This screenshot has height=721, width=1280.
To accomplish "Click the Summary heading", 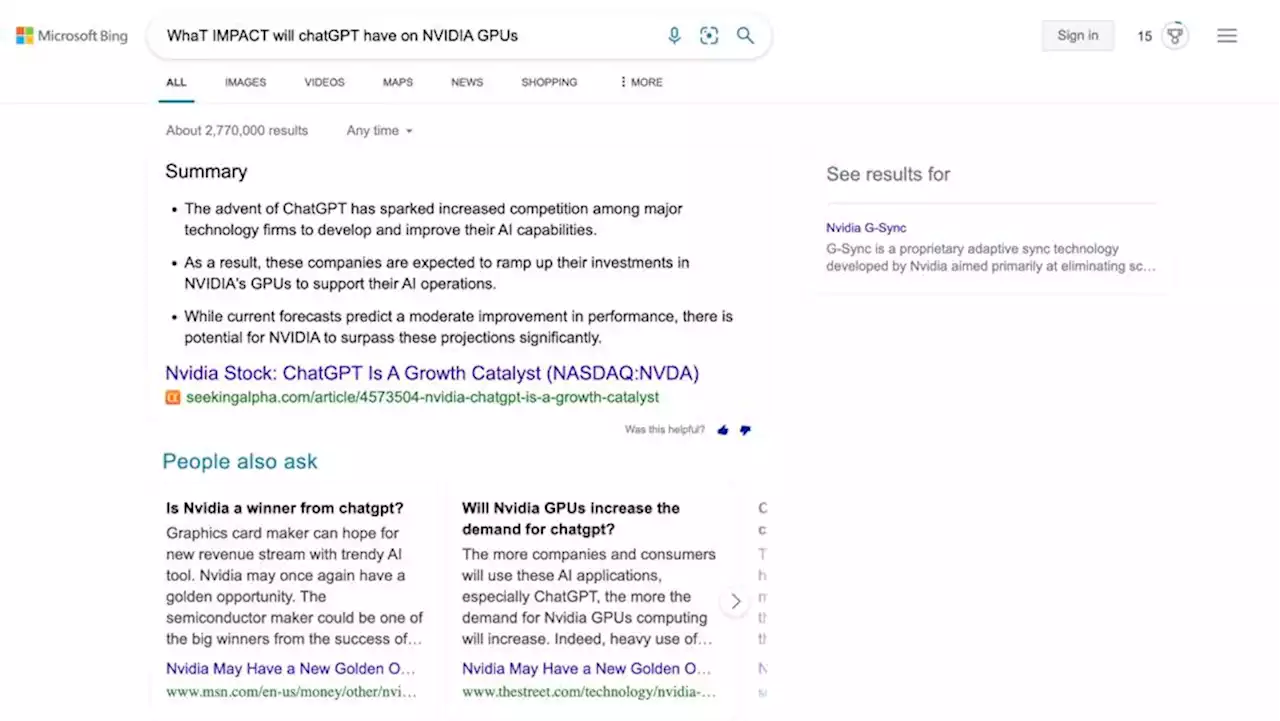I will pyautogui.click(x=206, y=171).
